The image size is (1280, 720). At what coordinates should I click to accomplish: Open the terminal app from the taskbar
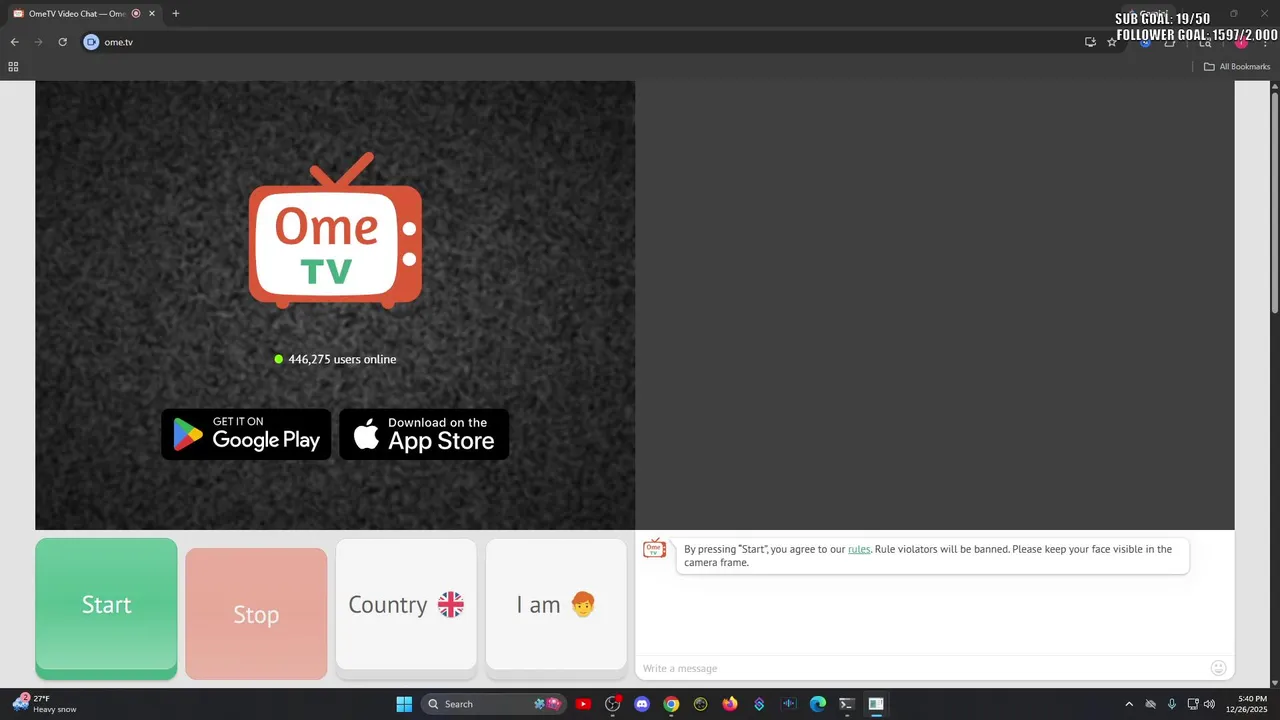click(846, 704)
